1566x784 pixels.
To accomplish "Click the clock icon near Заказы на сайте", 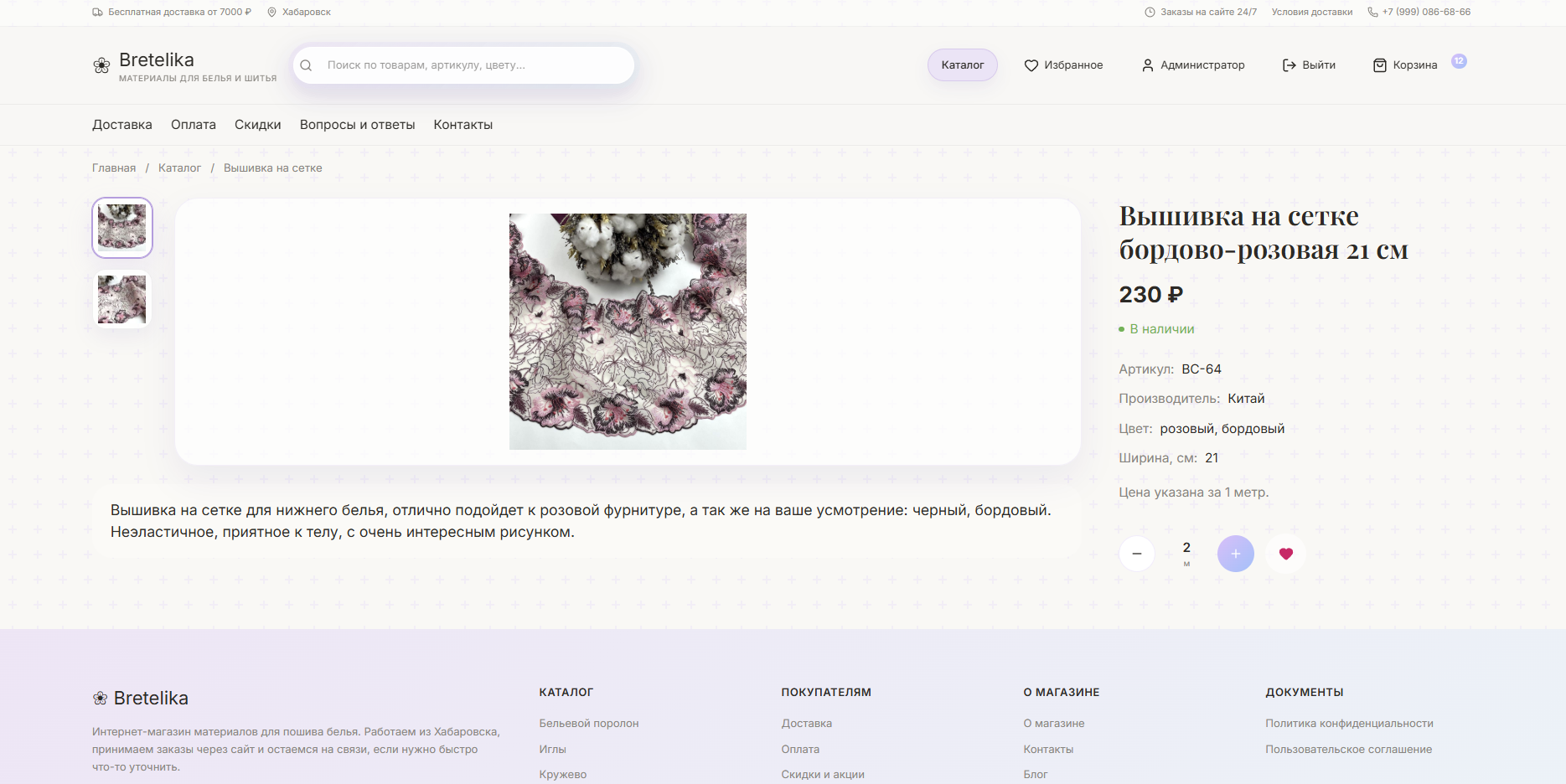I will [x=1150, y=12].
